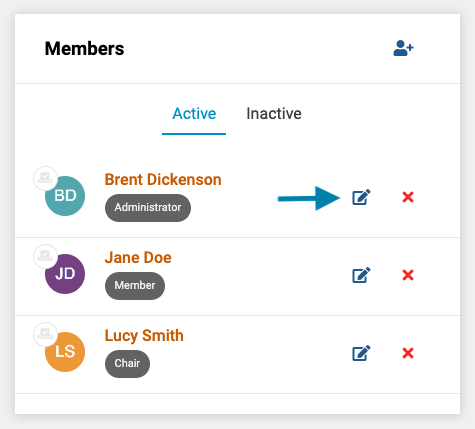This screenshot has width=475, height=429.
Task: Remove Jane Doe from members
Action: 408,275
